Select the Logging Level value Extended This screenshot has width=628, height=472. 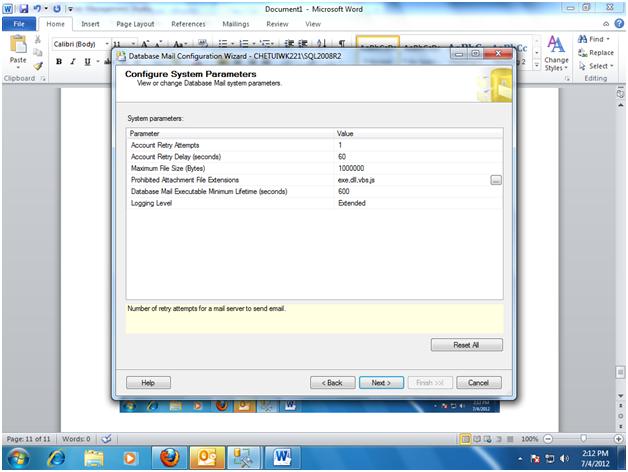pyautogui.click(x=418, y=203)
